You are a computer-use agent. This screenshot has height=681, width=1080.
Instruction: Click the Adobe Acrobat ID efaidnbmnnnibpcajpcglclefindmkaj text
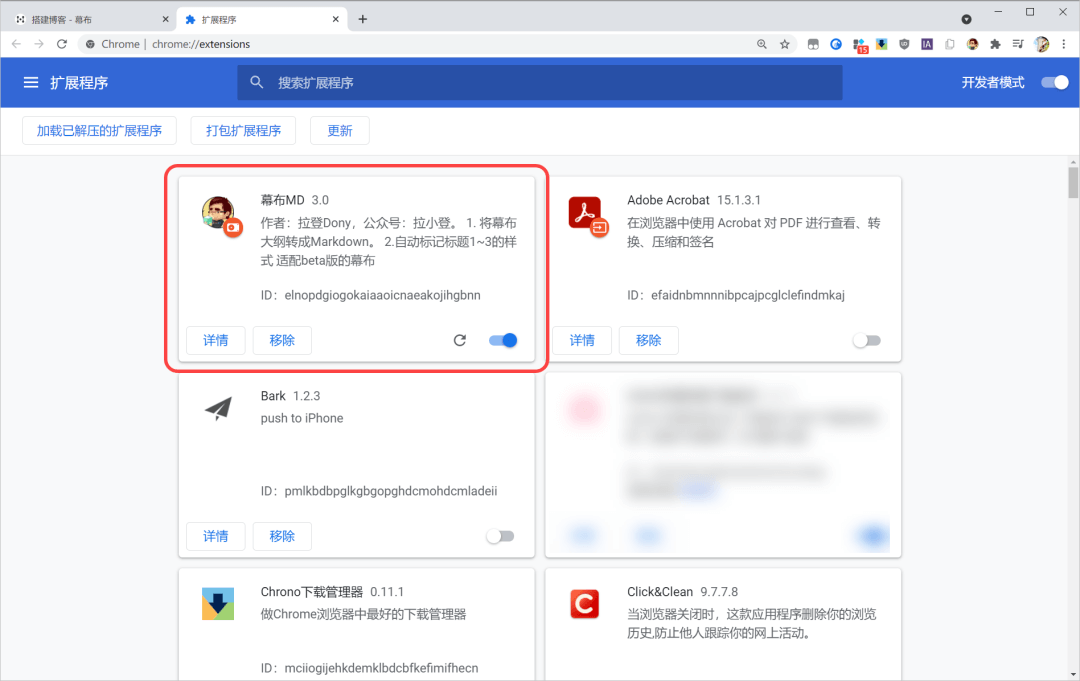coord(747,295)
